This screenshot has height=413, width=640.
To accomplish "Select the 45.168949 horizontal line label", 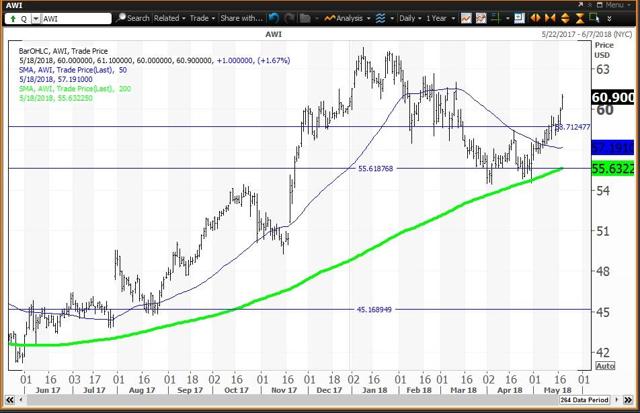I will tap(374, 310).
